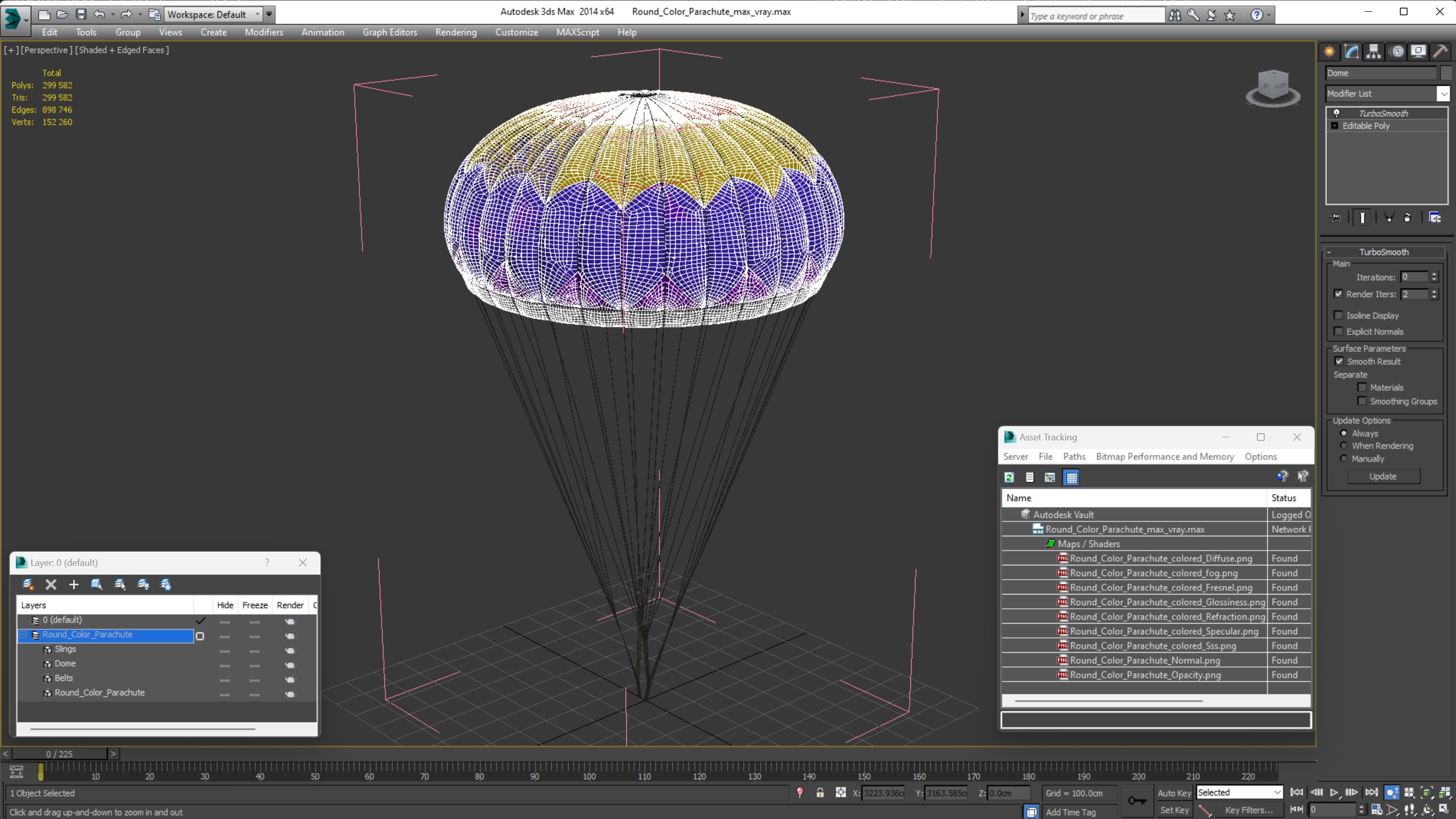This screenshot has width=1456, height=819.
Task: Enable Separate by Smoothing Groups checkbox
Action: (1362, 401)
